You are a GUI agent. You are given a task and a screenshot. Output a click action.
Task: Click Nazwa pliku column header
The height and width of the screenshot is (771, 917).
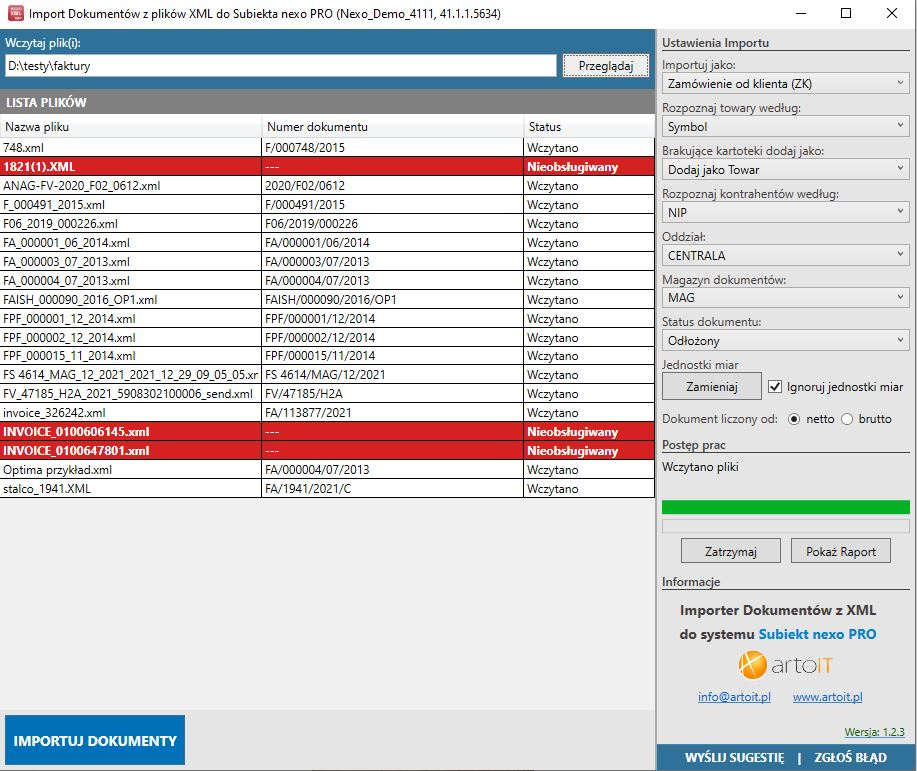click(131, 126)
